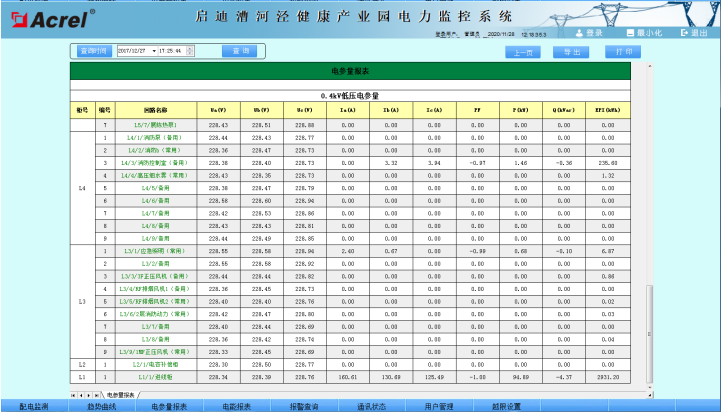Click the 上一页 previous page button
Screen dimensions: 723x414
tap(522, 50)
